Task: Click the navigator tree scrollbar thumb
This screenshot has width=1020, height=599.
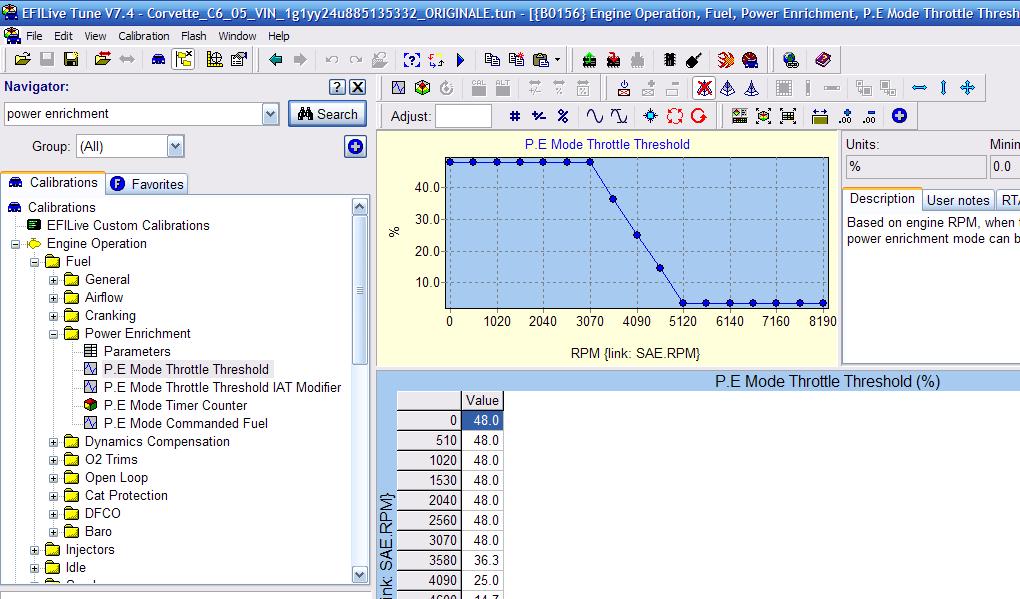Action: pyautogui.click(x=360, y=290)
